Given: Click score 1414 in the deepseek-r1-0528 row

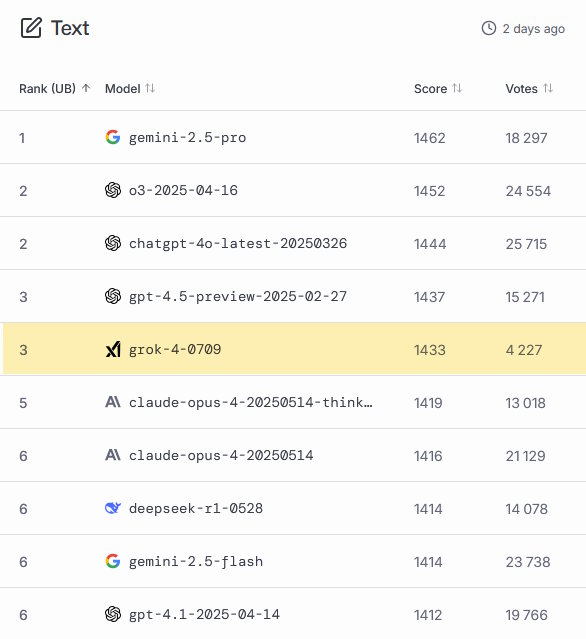Looking at the screenshot, I should (428, 509).
